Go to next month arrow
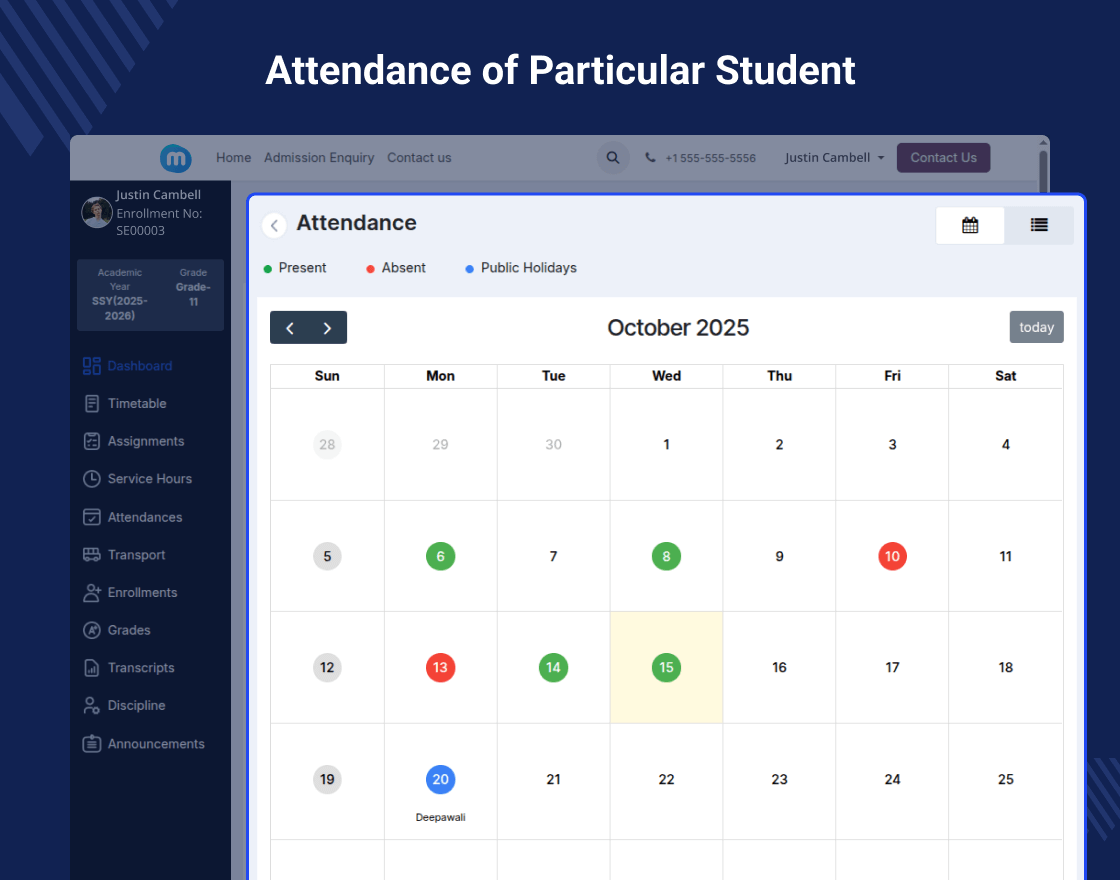This screenshot has width=1120, height=880. (327, 328)
